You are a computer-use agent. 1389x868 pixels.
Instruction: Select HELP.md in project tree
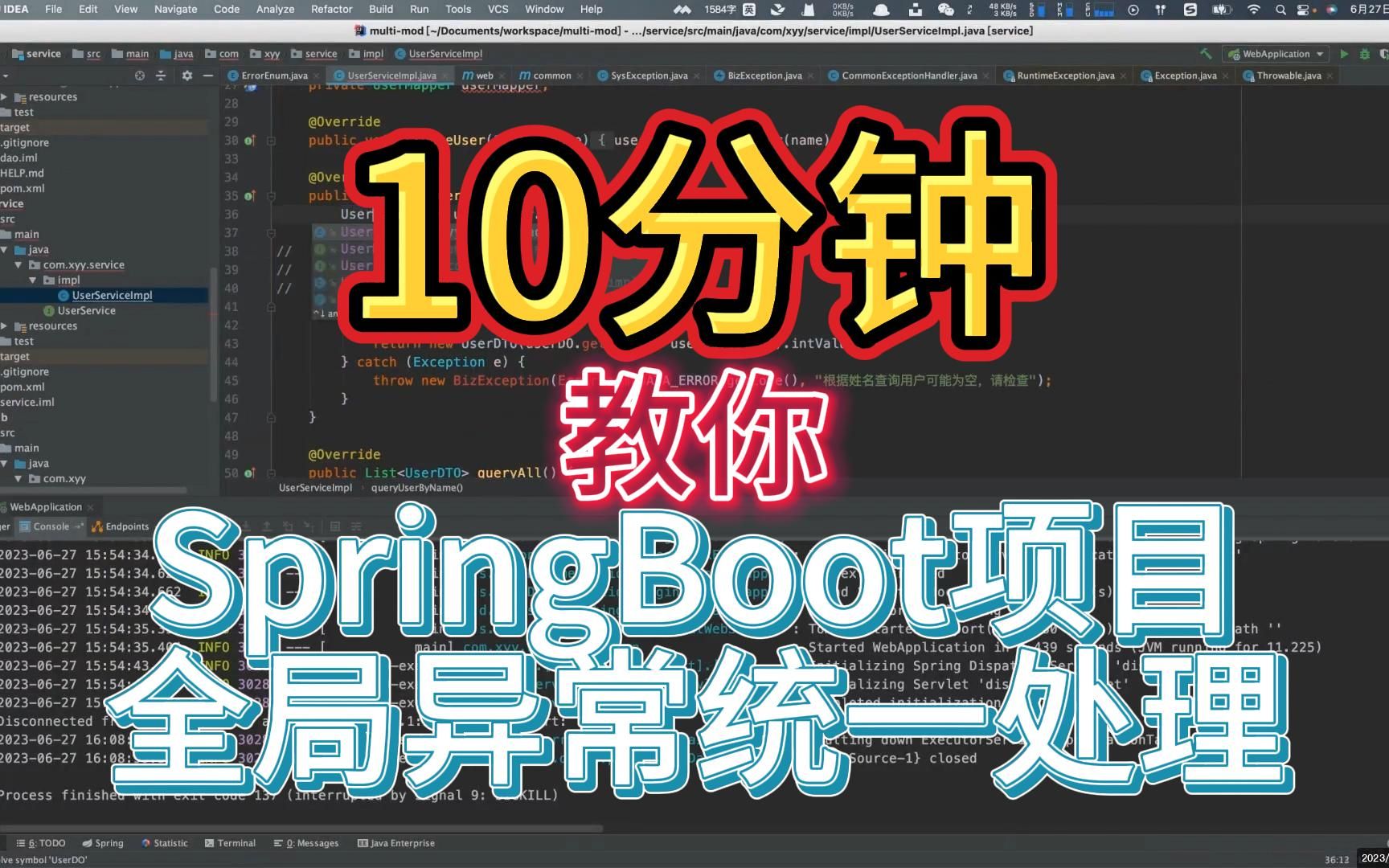tap(22, 173)
